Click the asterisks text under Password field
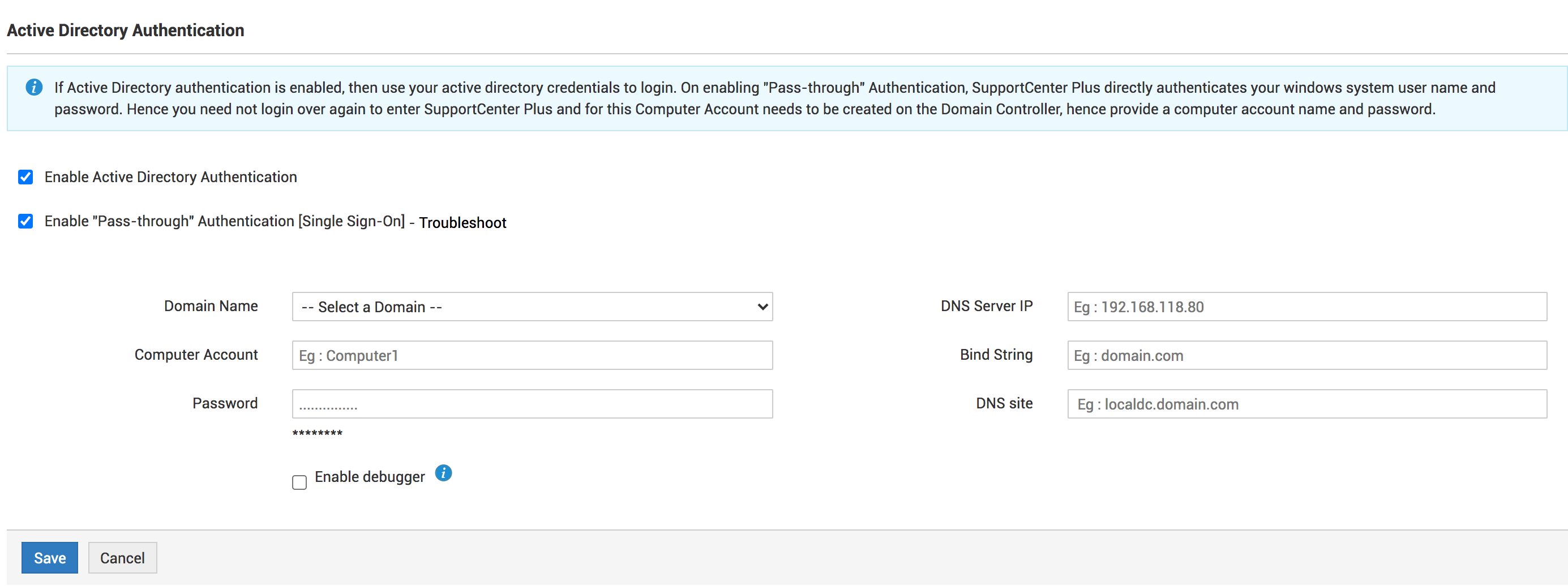1568x586 pixels. [x=317, y=434]
